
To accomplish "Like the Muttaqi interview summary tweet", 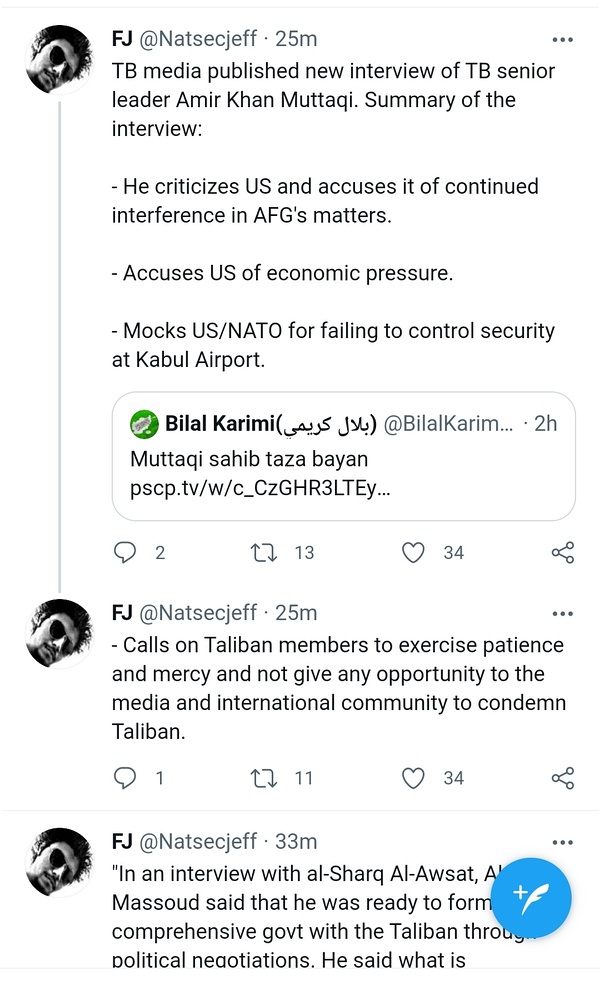I will point(413,552).
